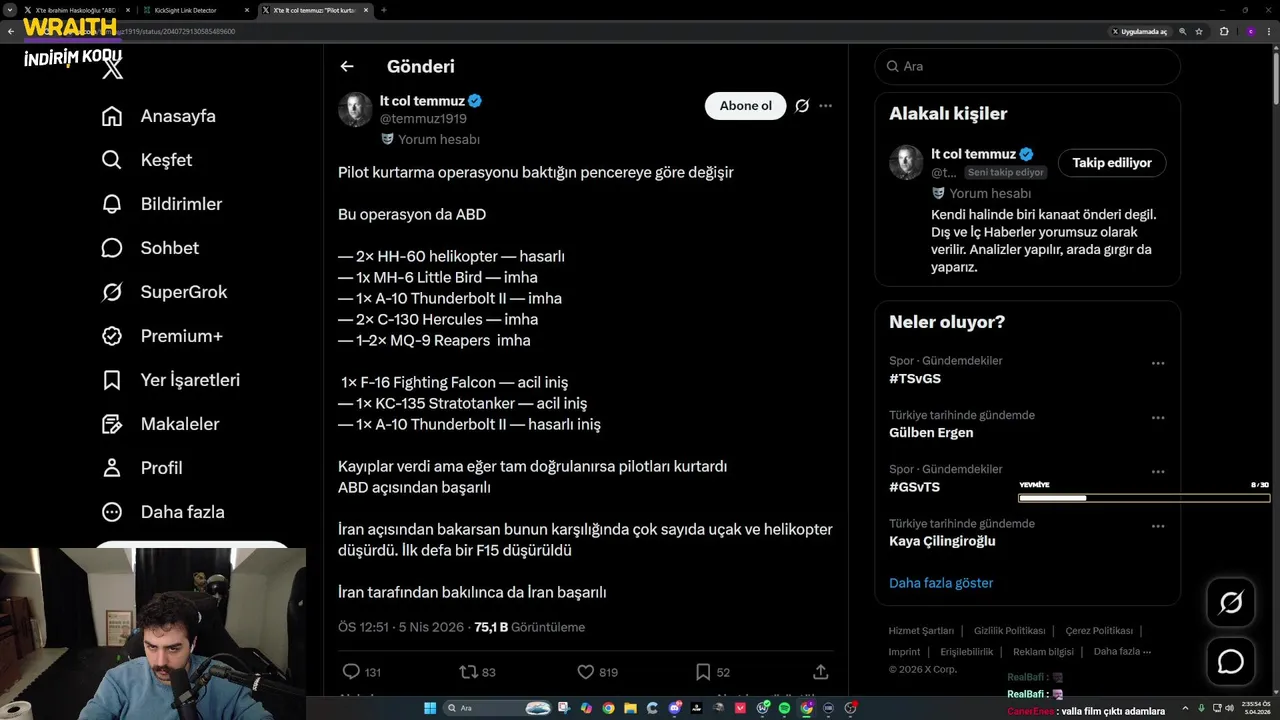Expand the footer Daha fazla ··· menu
This screenshot has width=1280, height=720.
point(1122,652)
